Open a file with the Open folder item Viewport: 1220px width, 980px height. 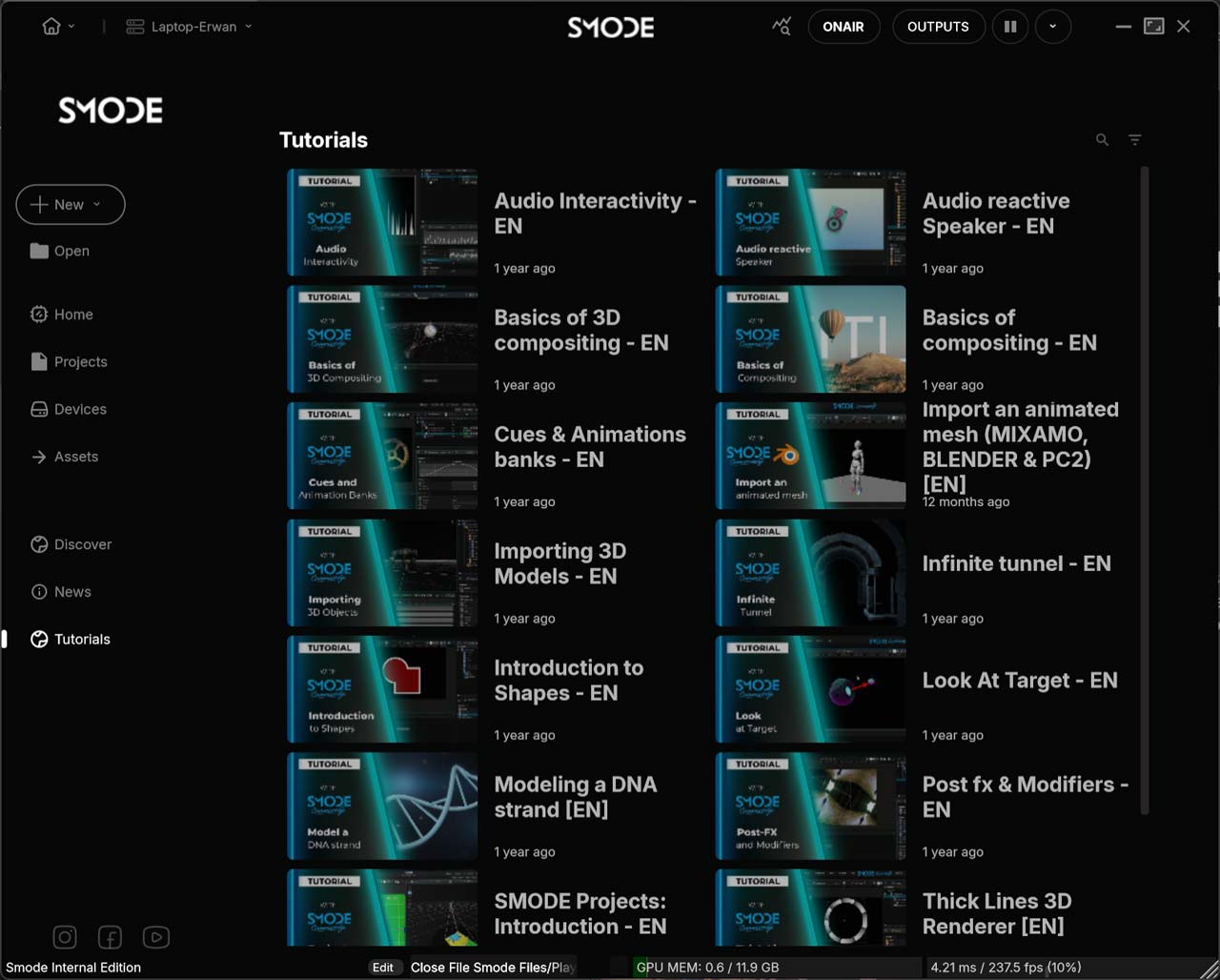pos(60,251)
